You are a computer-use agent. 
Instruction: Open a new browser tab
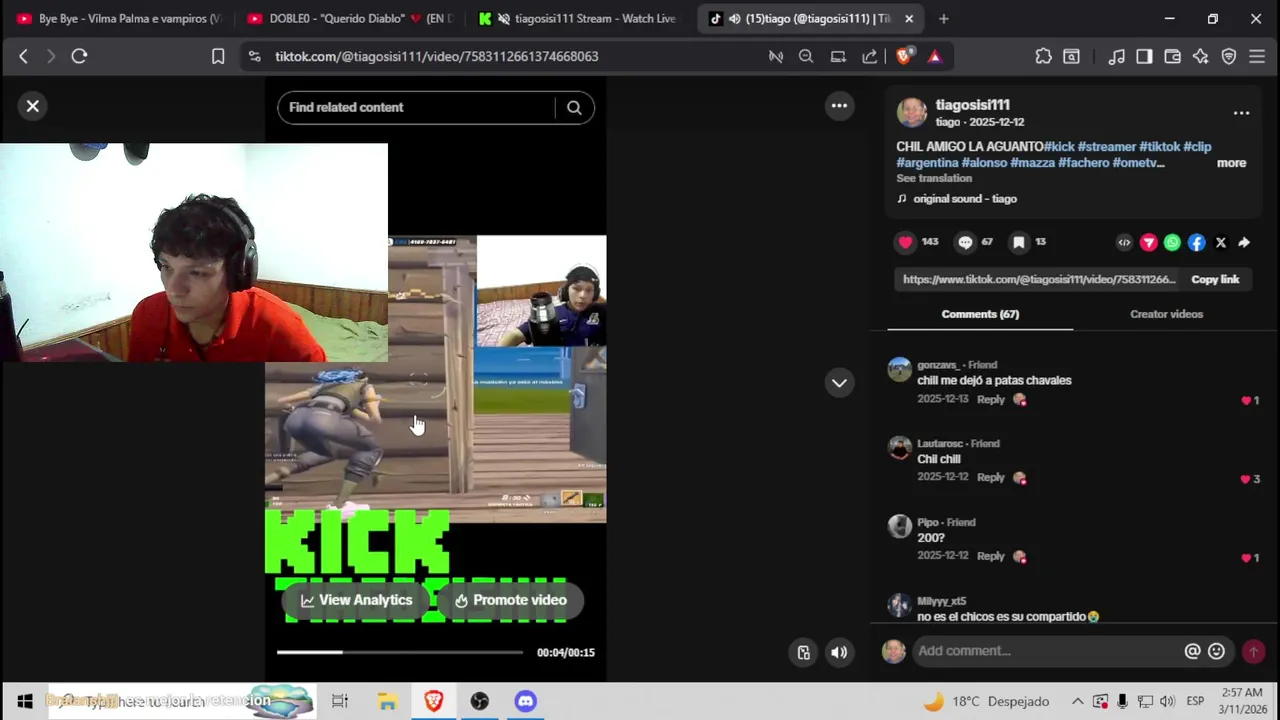[x=943, y=18]
